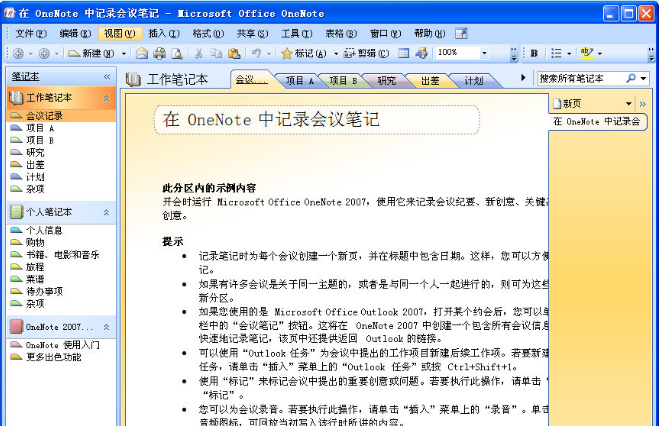Screen dimensions: 659x426
Task: Click the 标记 star tag button
Action: (x=304, y=53)
